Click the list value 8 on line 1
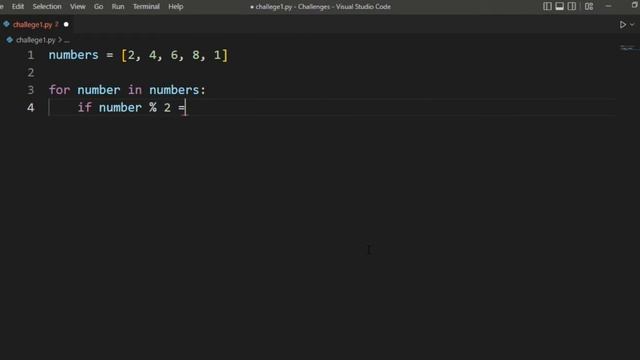 [196, 55]
